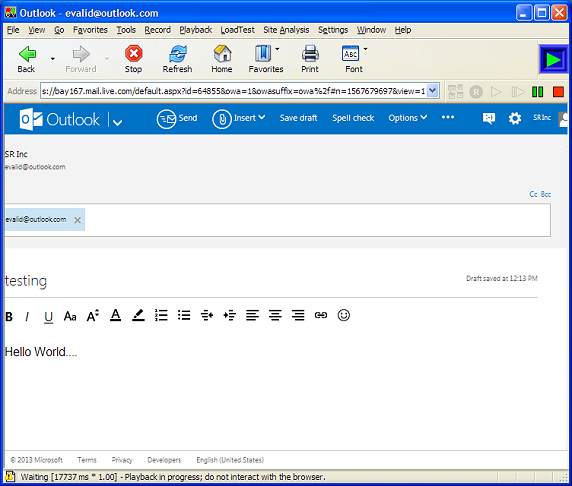Image resolution: width=572 pixels, height=486 pixels.
Task: Print the current page
Action: point(310,59)
